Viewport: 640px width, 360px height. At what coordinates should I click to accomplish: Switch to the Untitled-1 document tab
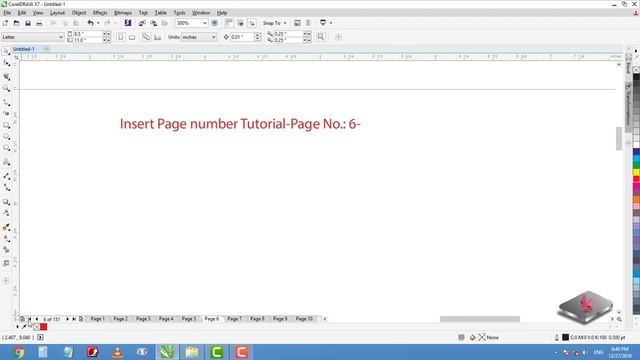click(x=24, y=49)
